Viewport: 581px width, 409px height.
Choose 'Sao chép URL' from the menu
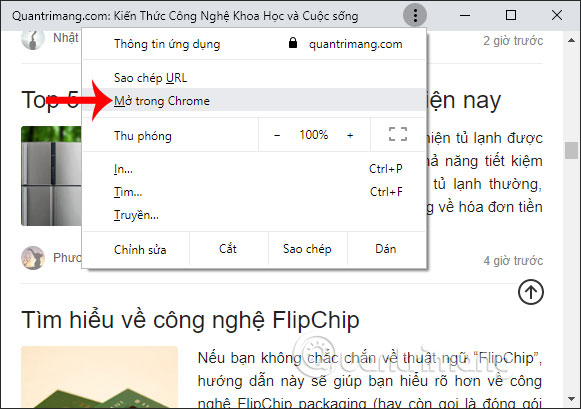pos(254,78)
